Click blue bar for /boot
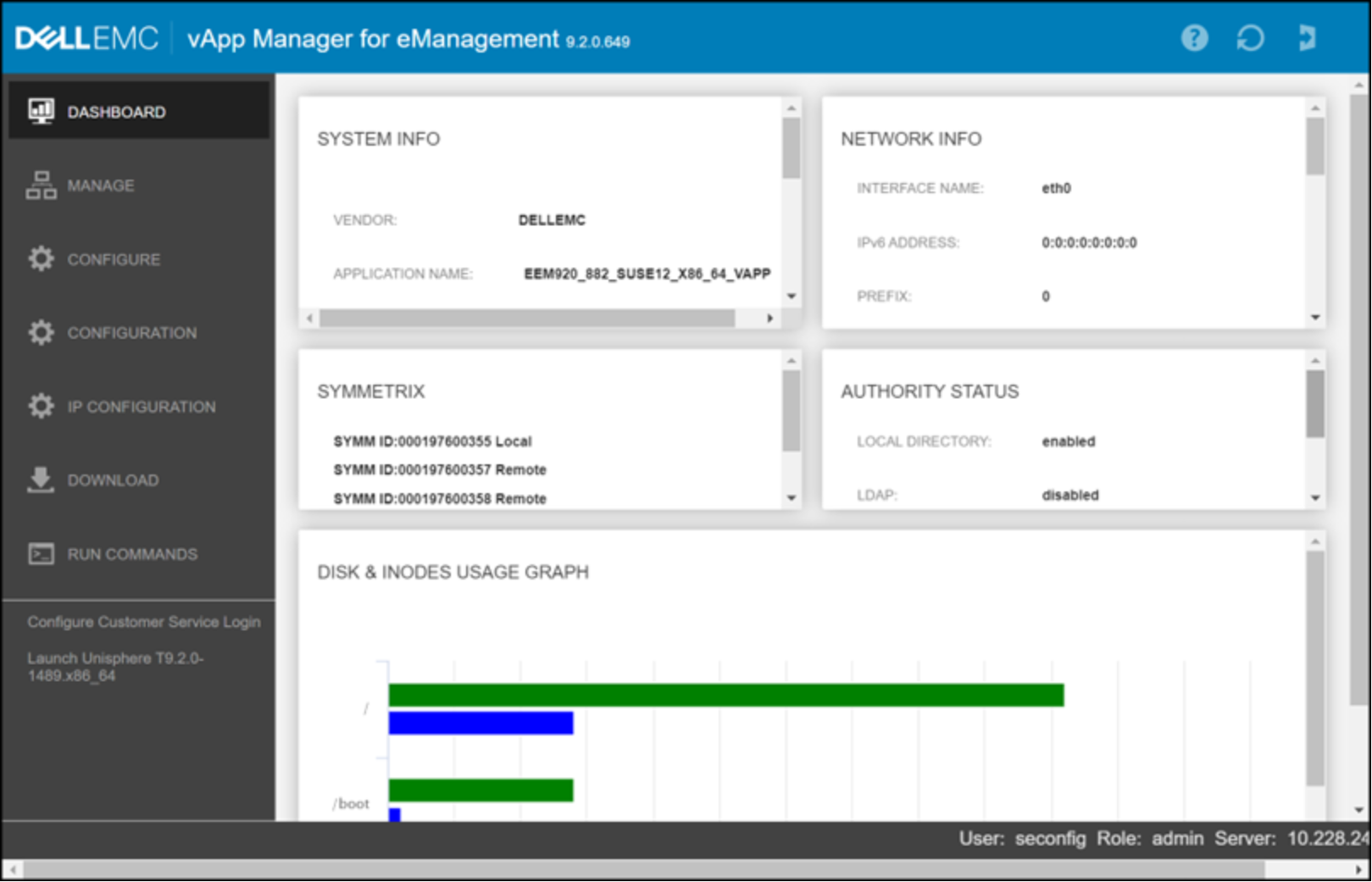Screen dimensions: 1372x882 tap(394, 814)
